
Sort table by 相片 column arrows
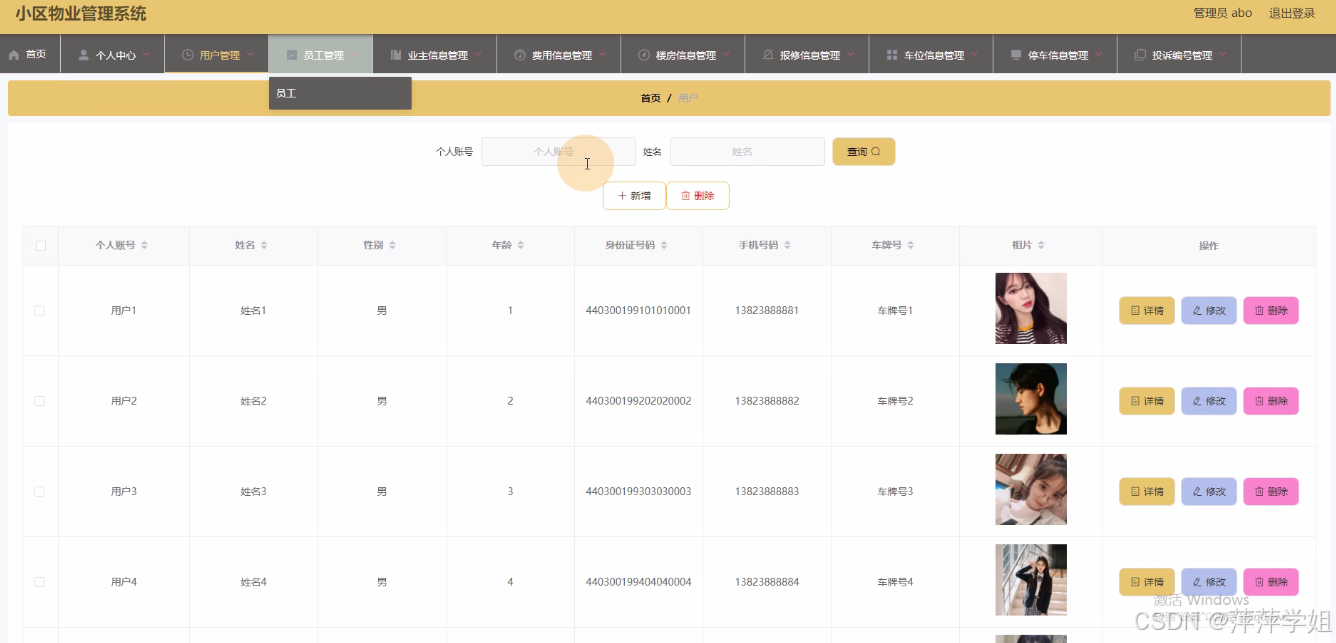(1041, 246)
